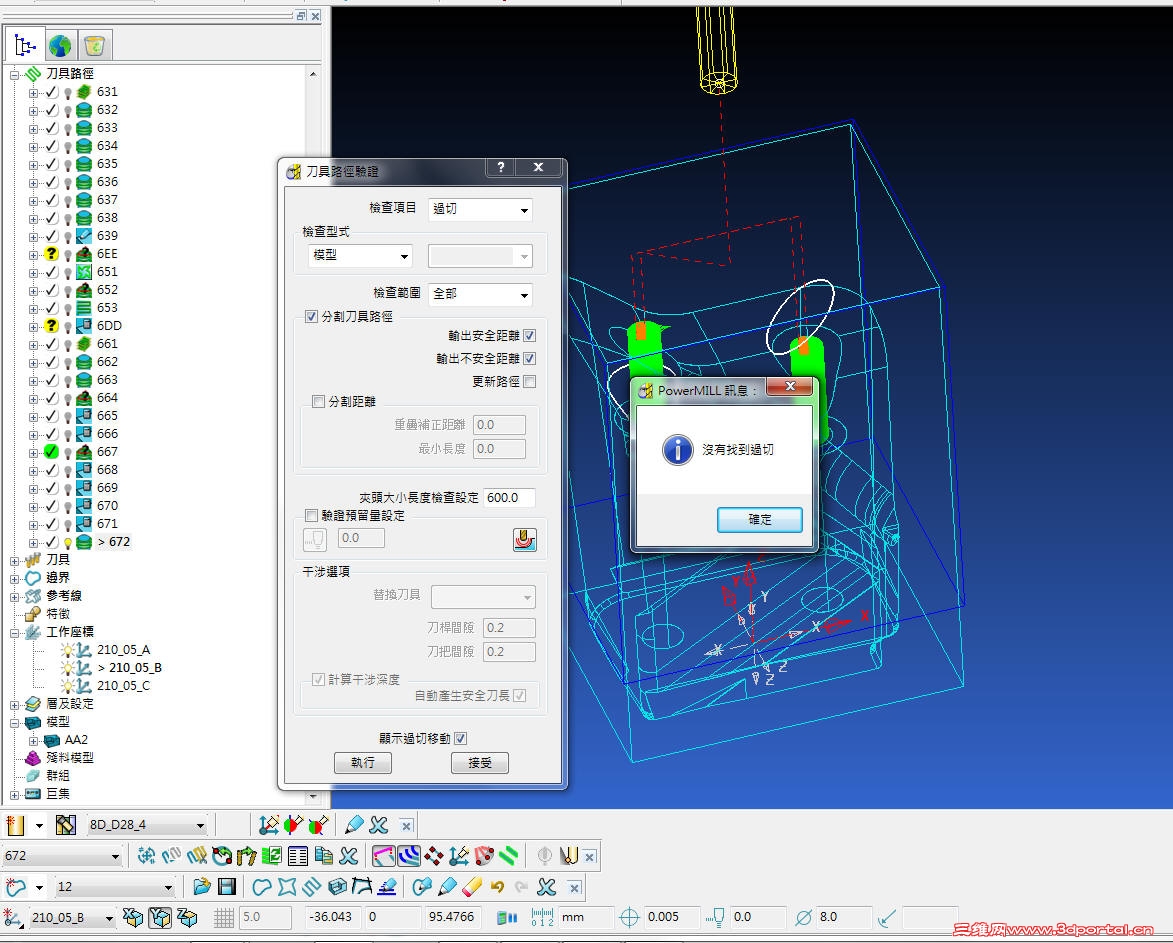The width and height of the screenshot is (1173, 943).
Task: Select the Y-axis cube icon
Action: (x=160, y=917)
